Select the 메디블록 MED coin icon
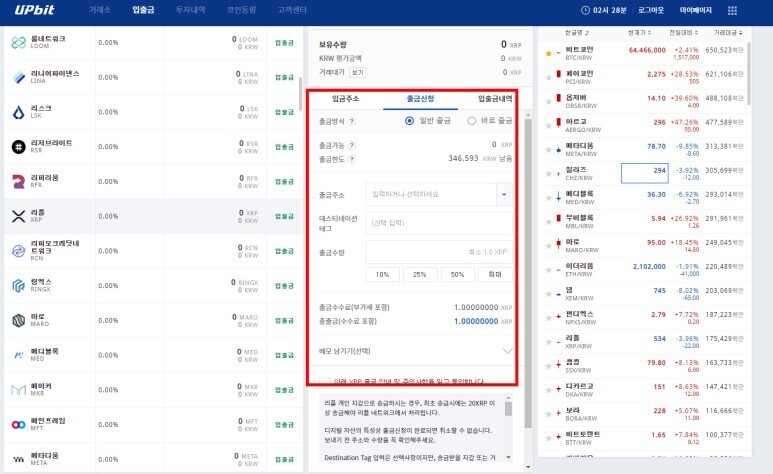This screenshot has width=773, height=474. coord(18,355)
